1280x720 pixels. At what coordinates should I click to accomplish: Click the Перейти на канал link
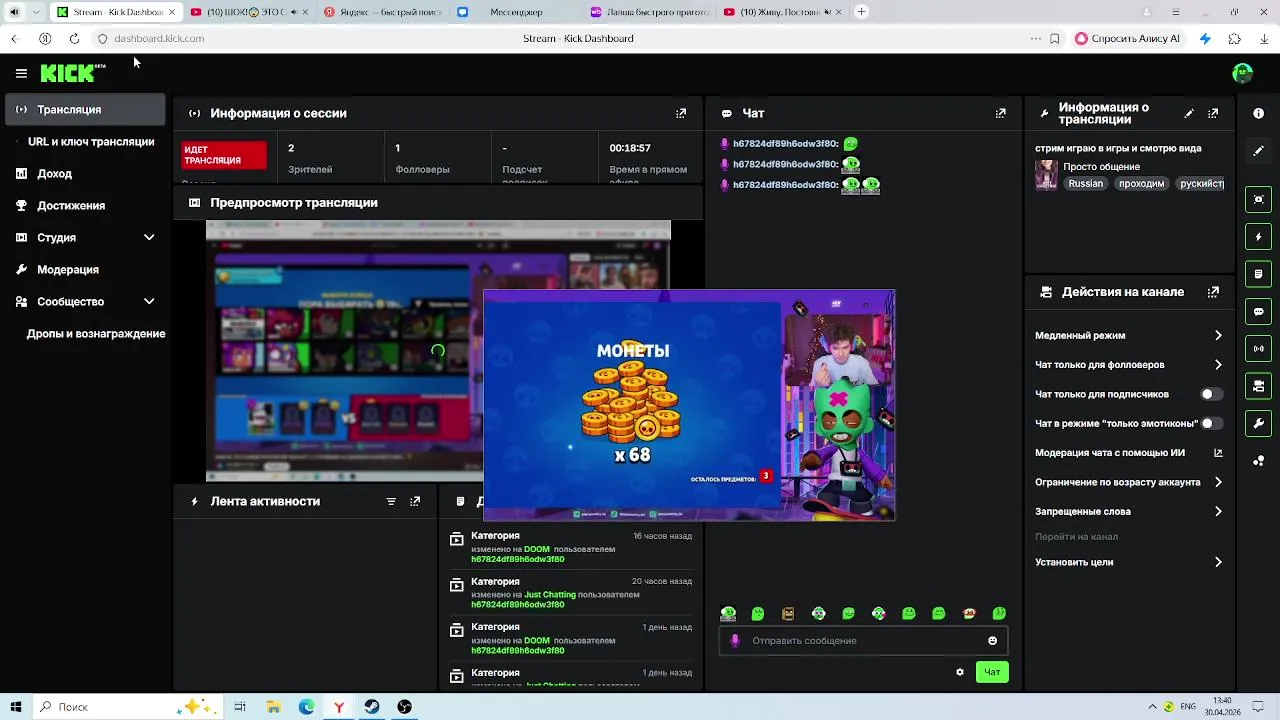coord(1076,537)
